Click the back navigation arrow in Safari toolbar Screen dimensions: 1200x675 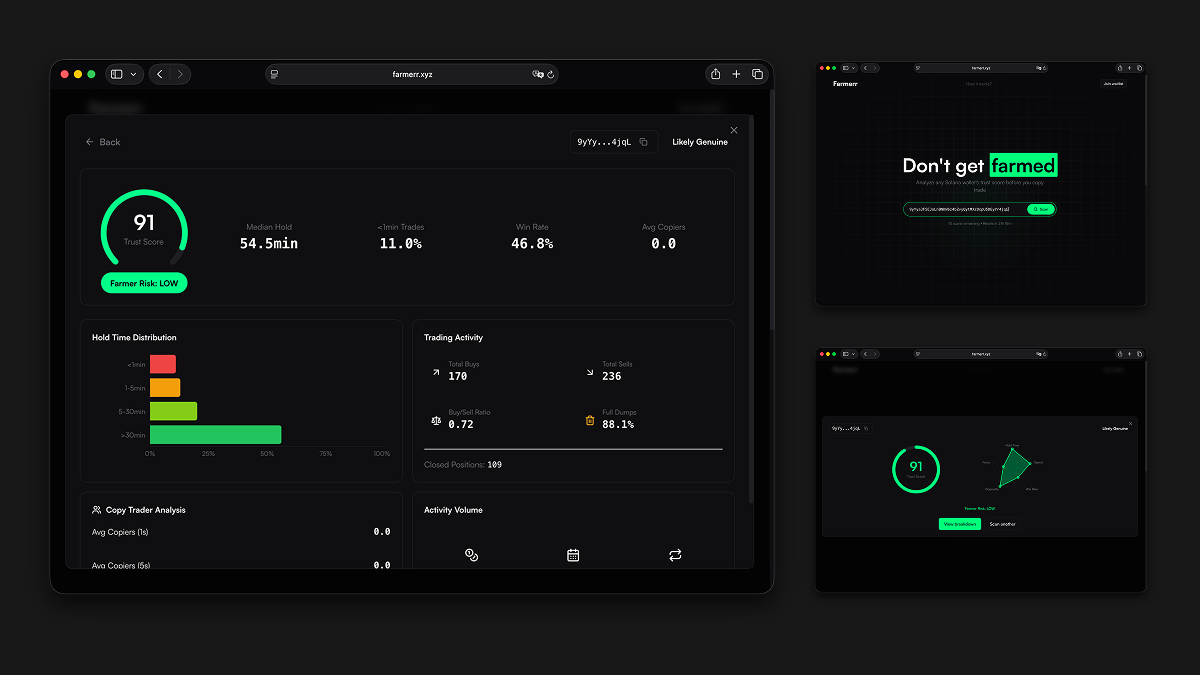tap(159, 74)
